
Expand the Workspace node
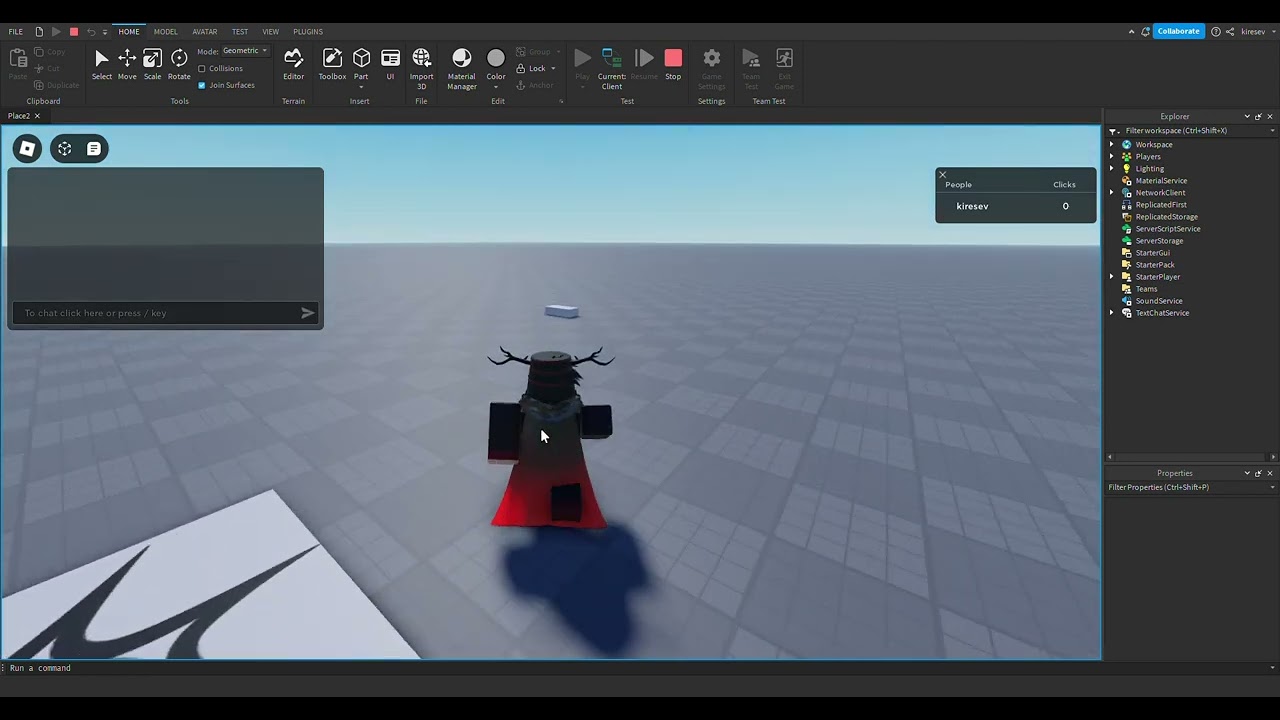pos(1112,145)
